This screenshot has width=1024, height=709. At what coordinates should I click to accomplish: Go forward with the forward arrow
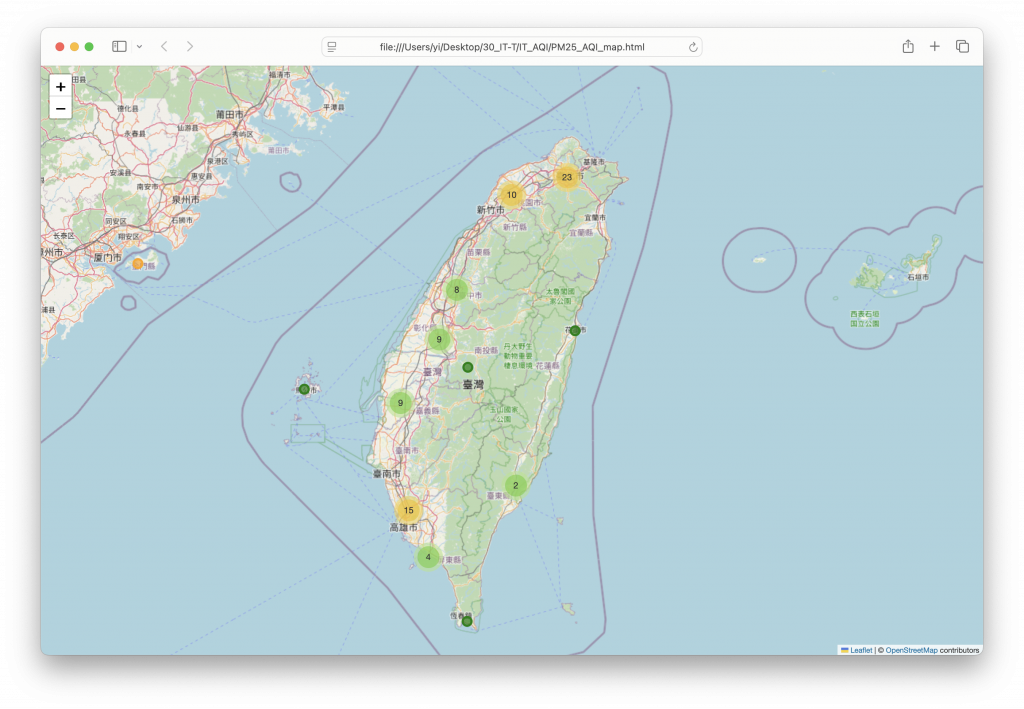190,46
